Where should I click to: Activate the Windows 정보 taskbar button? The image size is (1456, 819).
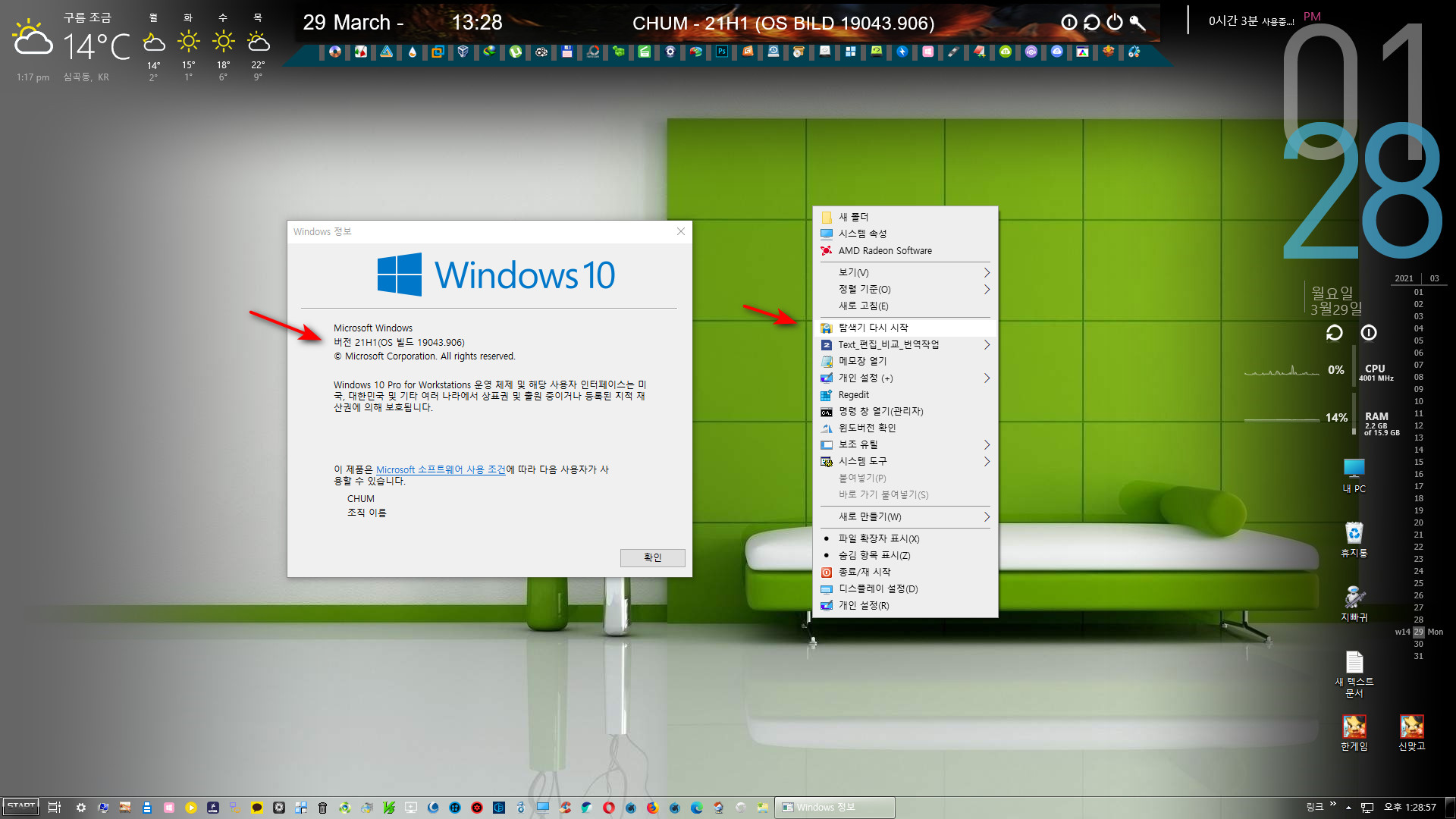point(834,808)
